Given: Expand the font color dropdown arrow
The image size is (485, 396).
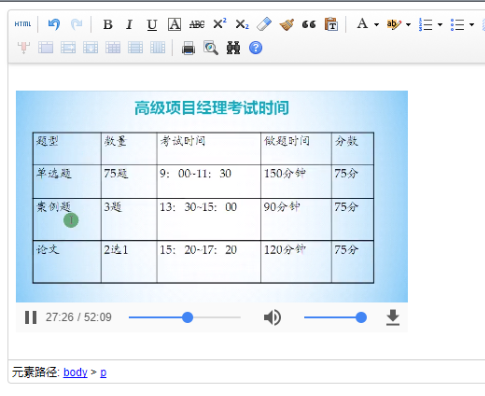Looking at the screenshot, I should pyautogui.click(x=376, y=25).
